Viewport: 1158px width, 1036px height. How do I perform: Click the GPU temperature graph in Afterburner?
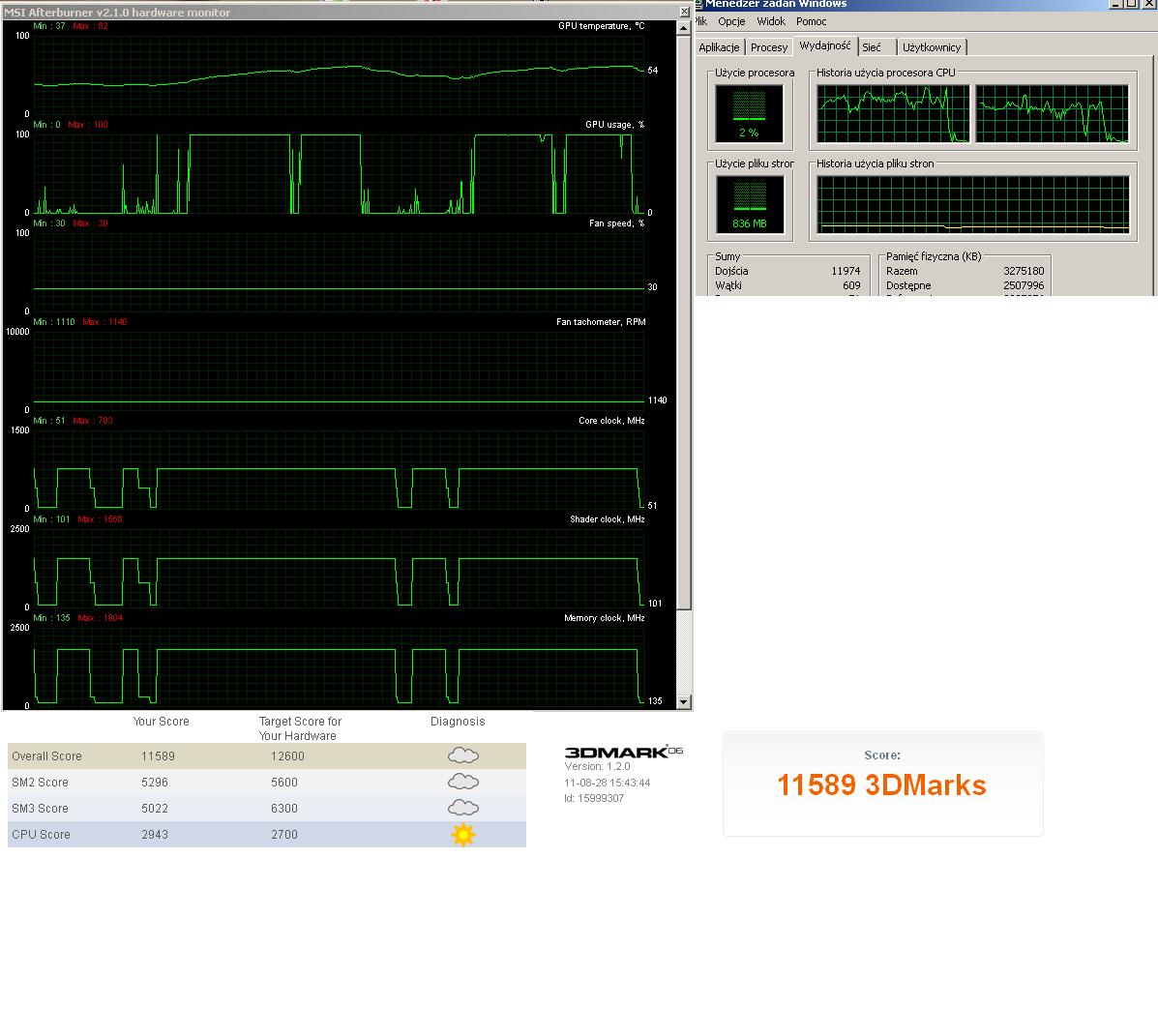pos(339,74)
